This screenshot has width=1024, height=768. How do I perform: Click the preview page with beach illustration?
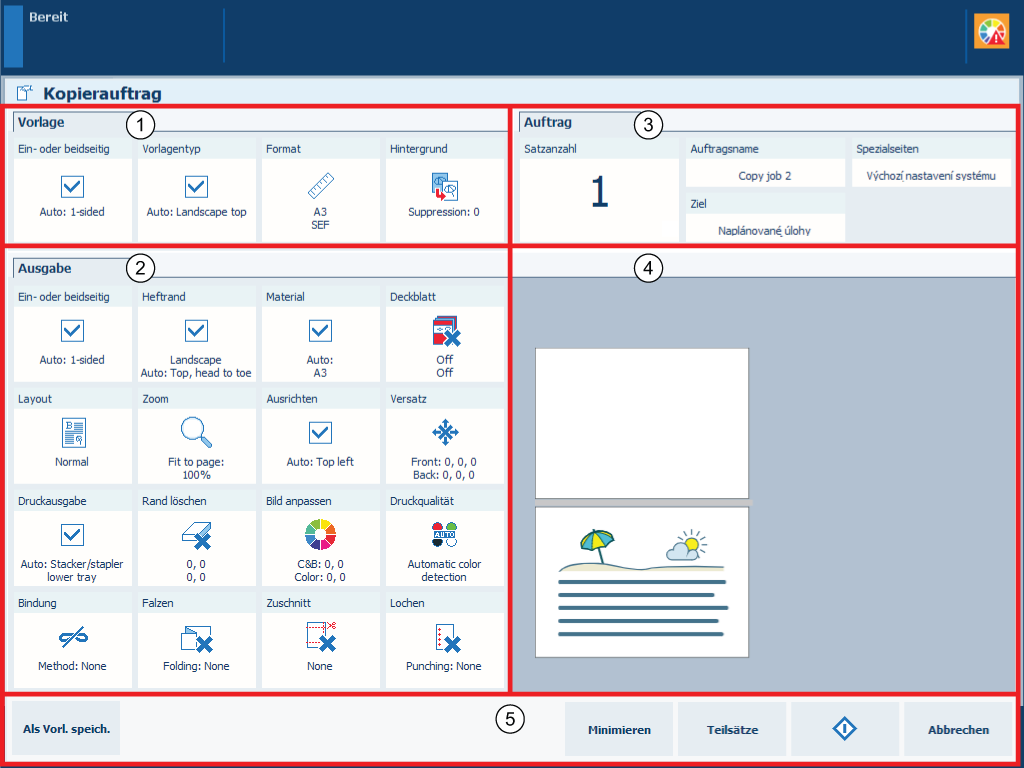[x=642, y=582]
